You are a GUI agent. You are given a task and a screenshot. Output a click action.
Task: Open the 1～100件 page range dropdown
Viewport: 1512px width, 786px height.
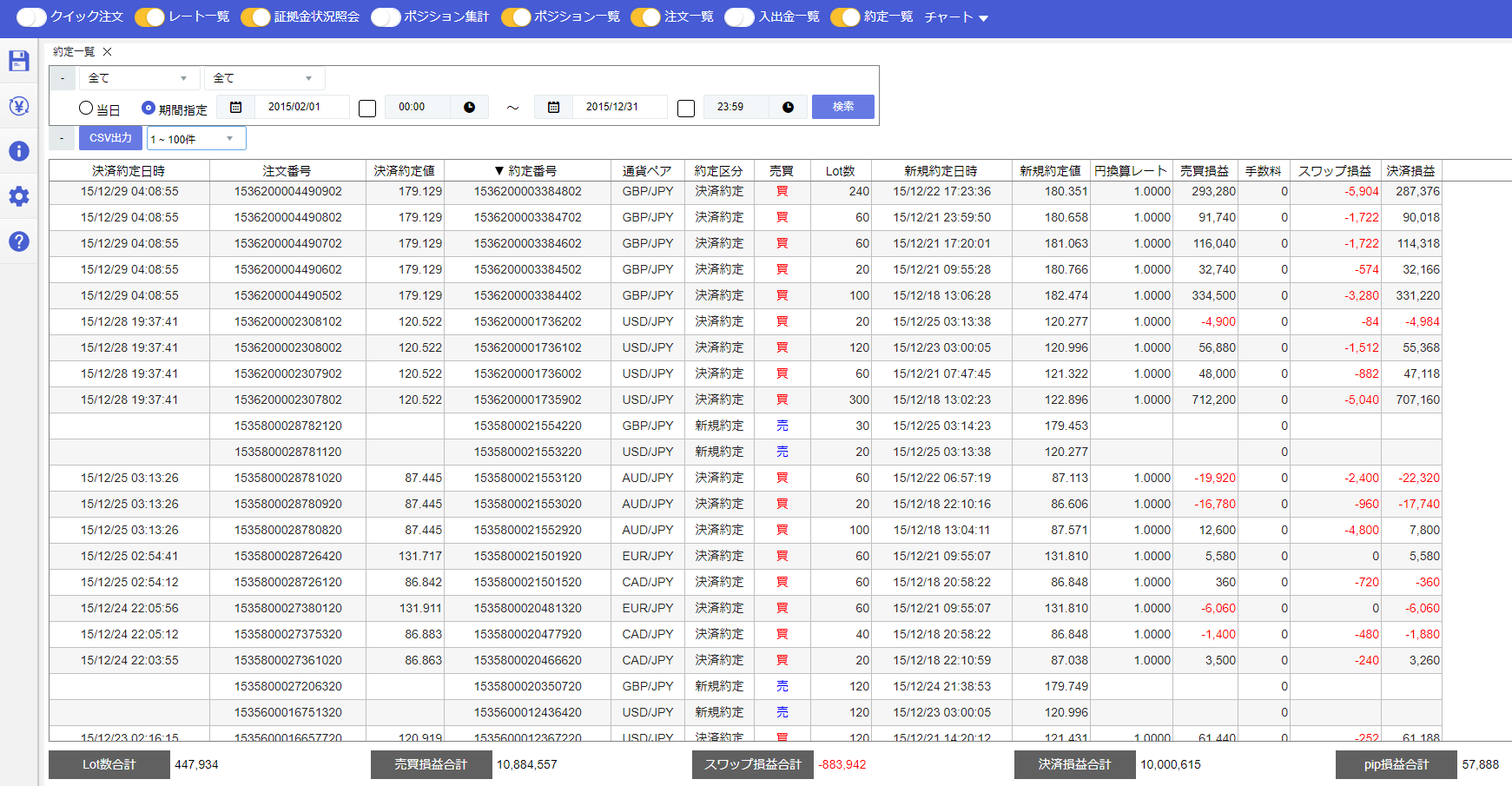(196, 139)
